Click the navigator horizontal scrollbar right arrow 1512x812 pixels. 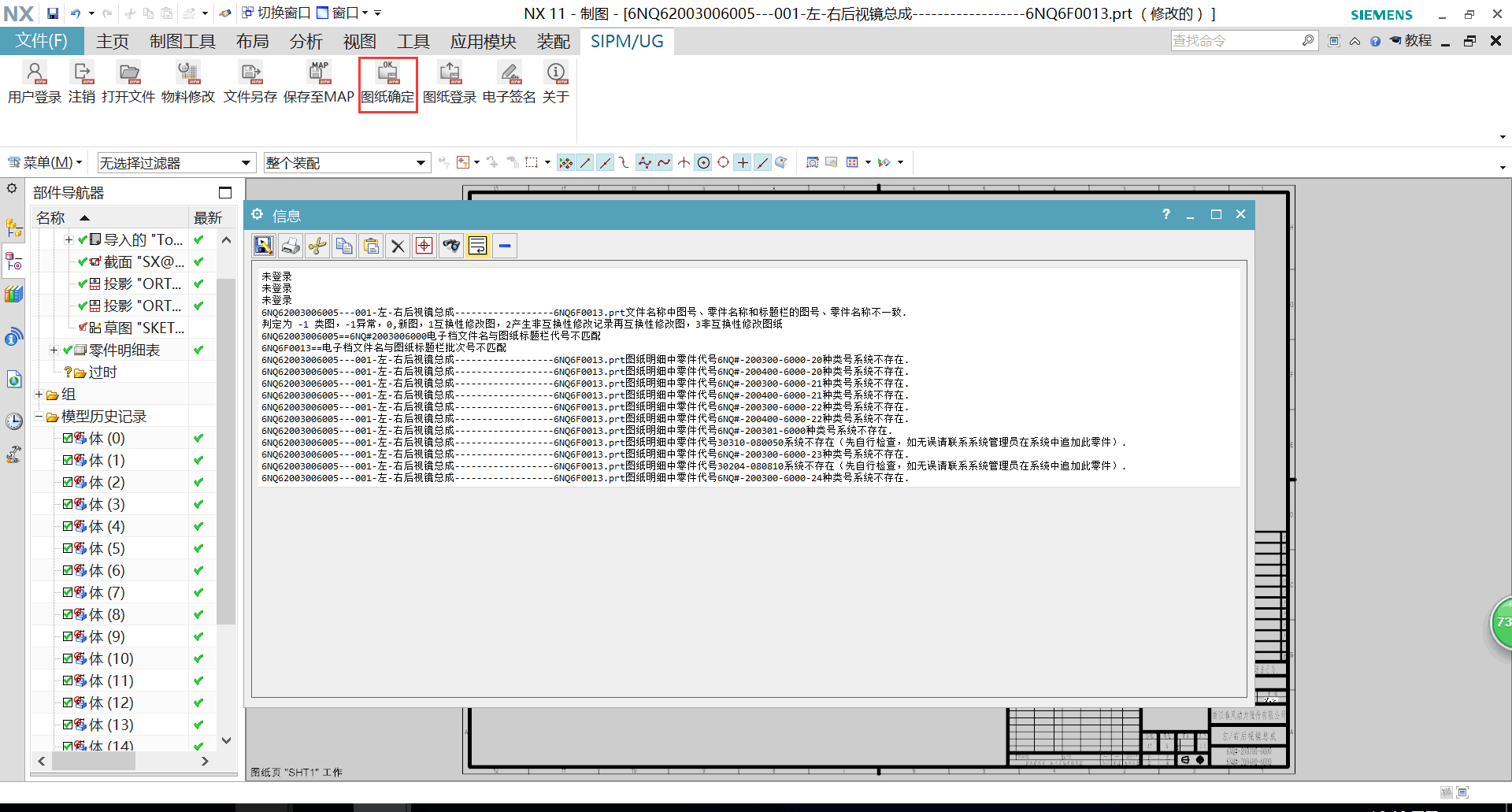[205, 761]
